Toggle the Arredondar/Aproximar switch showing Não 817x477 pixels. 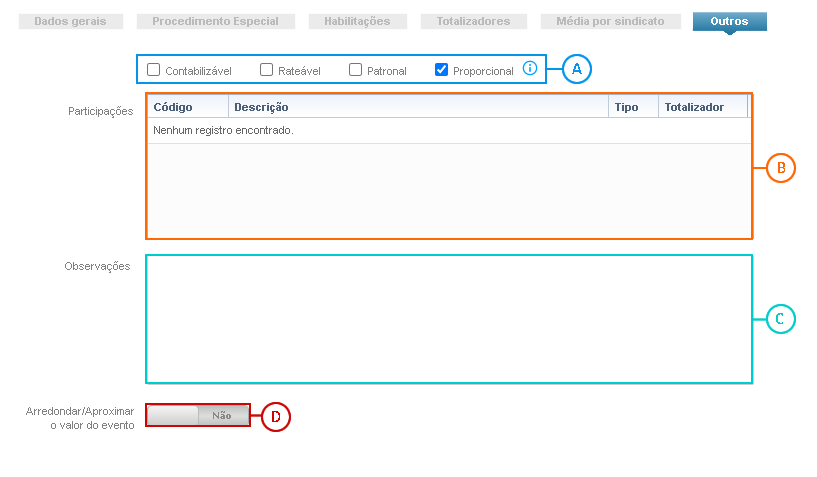[x=198, y=415]
